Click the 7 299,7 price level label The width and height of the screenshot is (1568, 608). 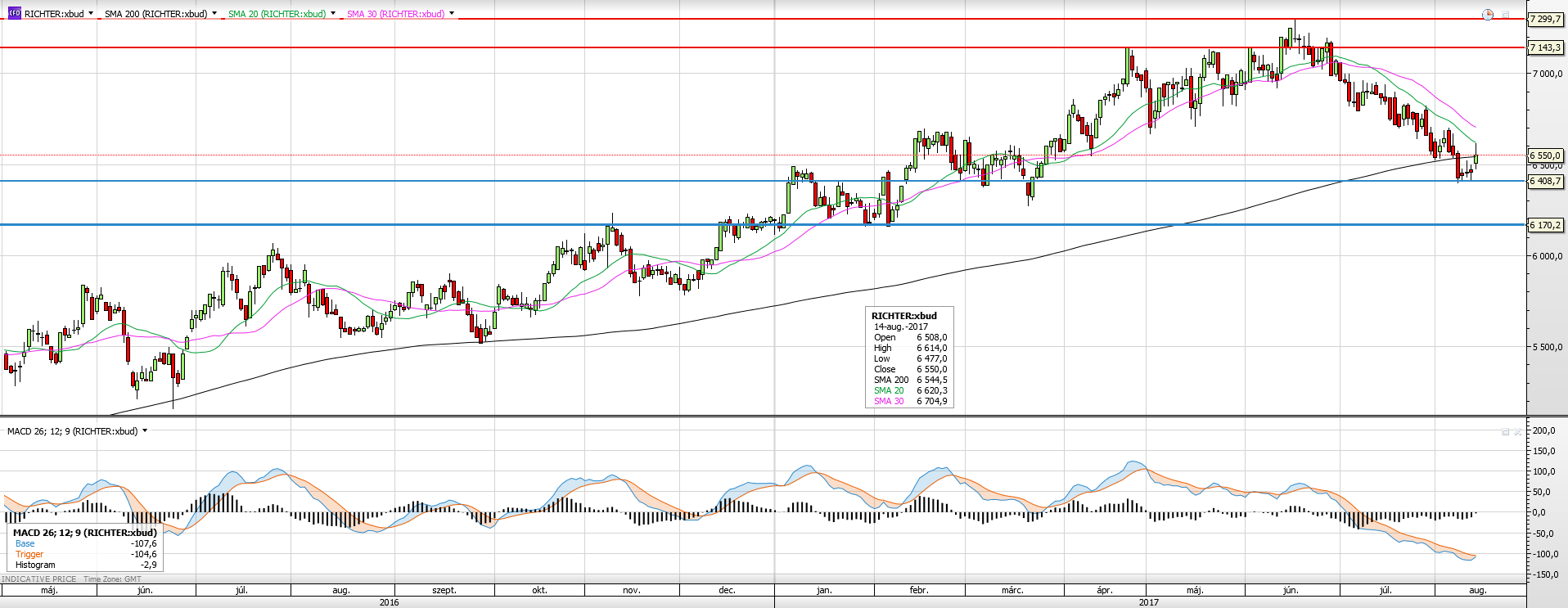(1545, 19)
